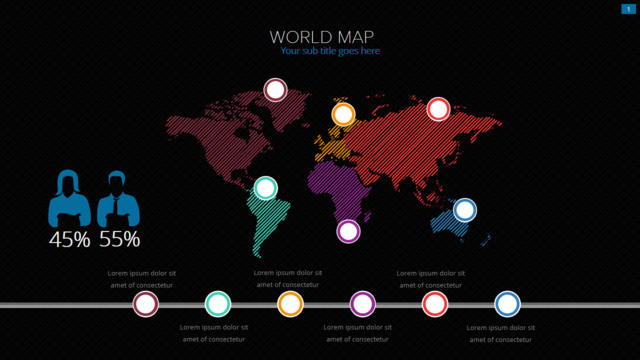The height and width of the screenshot is (360, 640).
Task: Click the female silhouette icon above 45%
Action: (69, 198)
